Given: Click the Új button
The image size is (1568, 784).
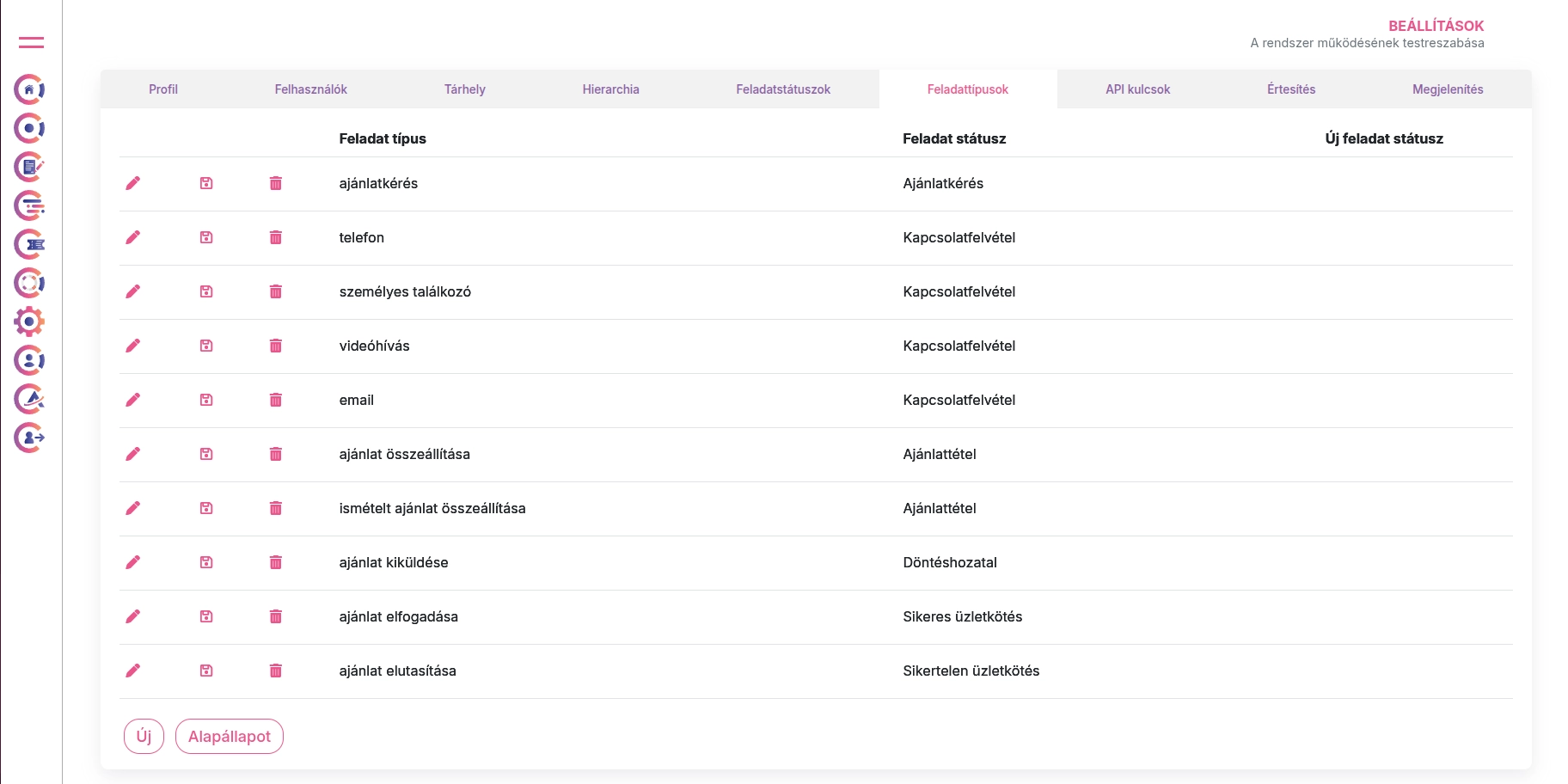Looking at the screenshot, I should [144, 737].
